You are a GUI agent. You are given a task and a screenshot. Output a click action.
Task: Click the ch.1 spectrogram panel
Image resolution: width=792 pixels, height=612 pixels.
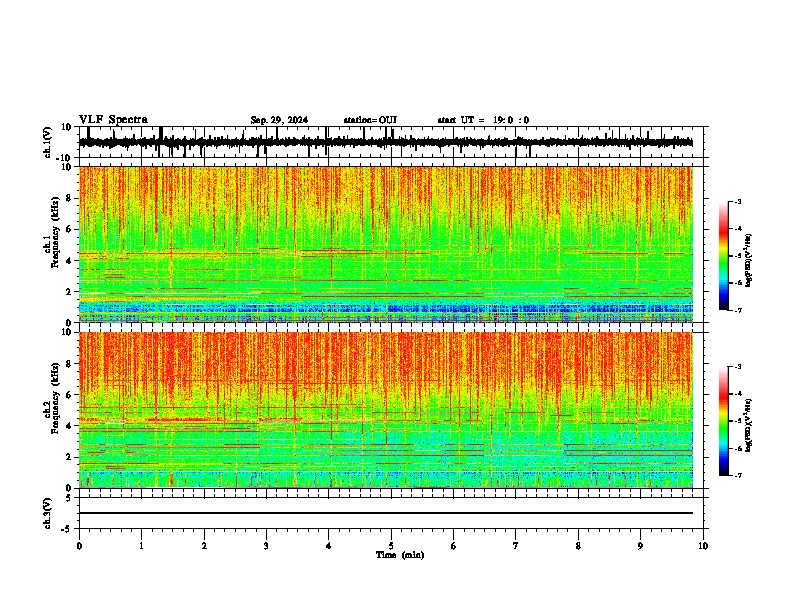tap(386, 244)
